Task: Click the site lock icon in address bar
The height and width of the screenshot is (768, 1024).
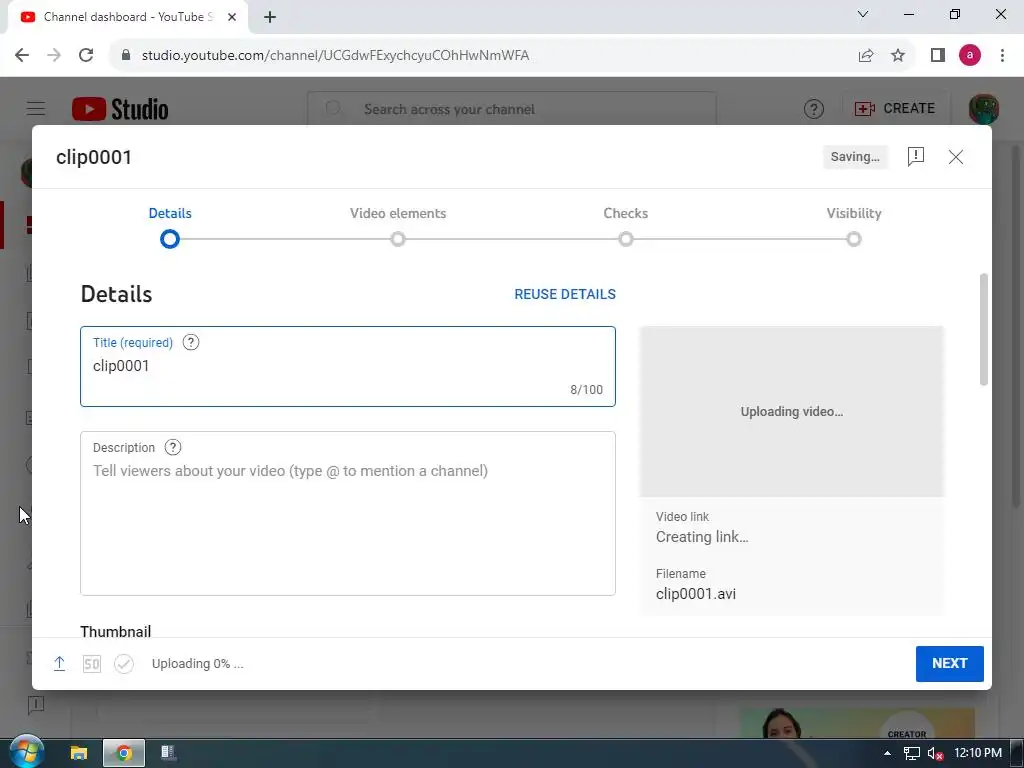Action: (x=126, y=55)
